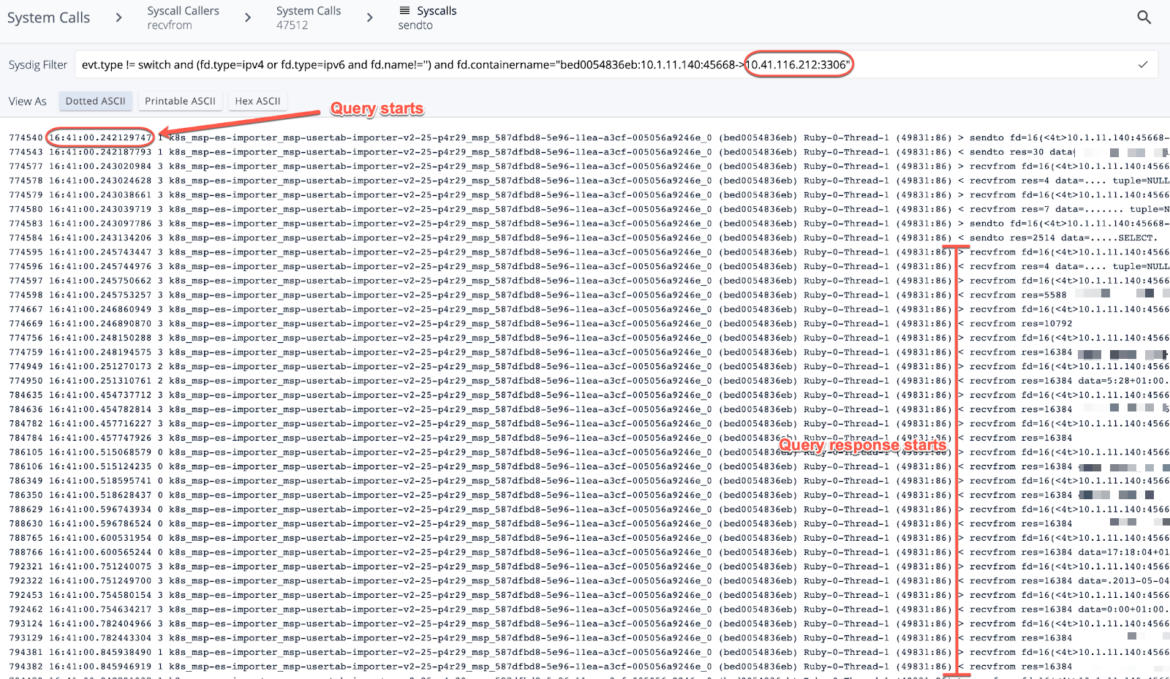Click the chevron between recvfrom and System Calls 47512
This screenshot has height=679, width=1170.
pyautogui.click(x=249, y=17)
